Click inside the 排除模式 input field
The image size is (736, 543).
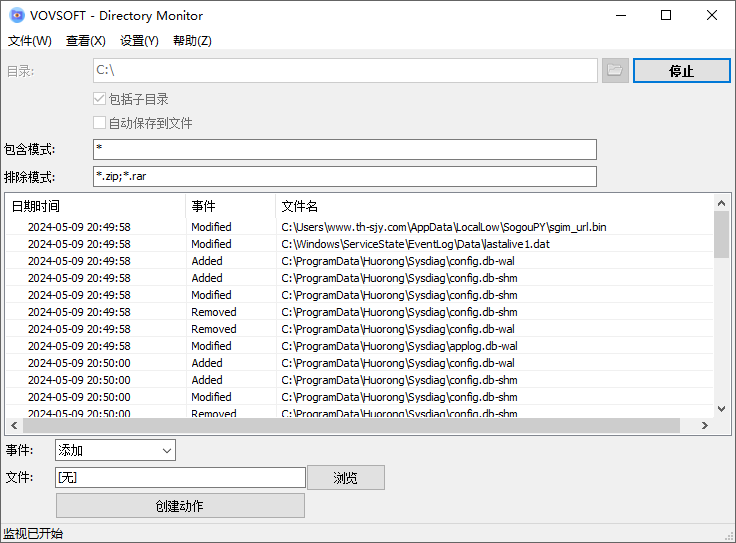point(345,177)
